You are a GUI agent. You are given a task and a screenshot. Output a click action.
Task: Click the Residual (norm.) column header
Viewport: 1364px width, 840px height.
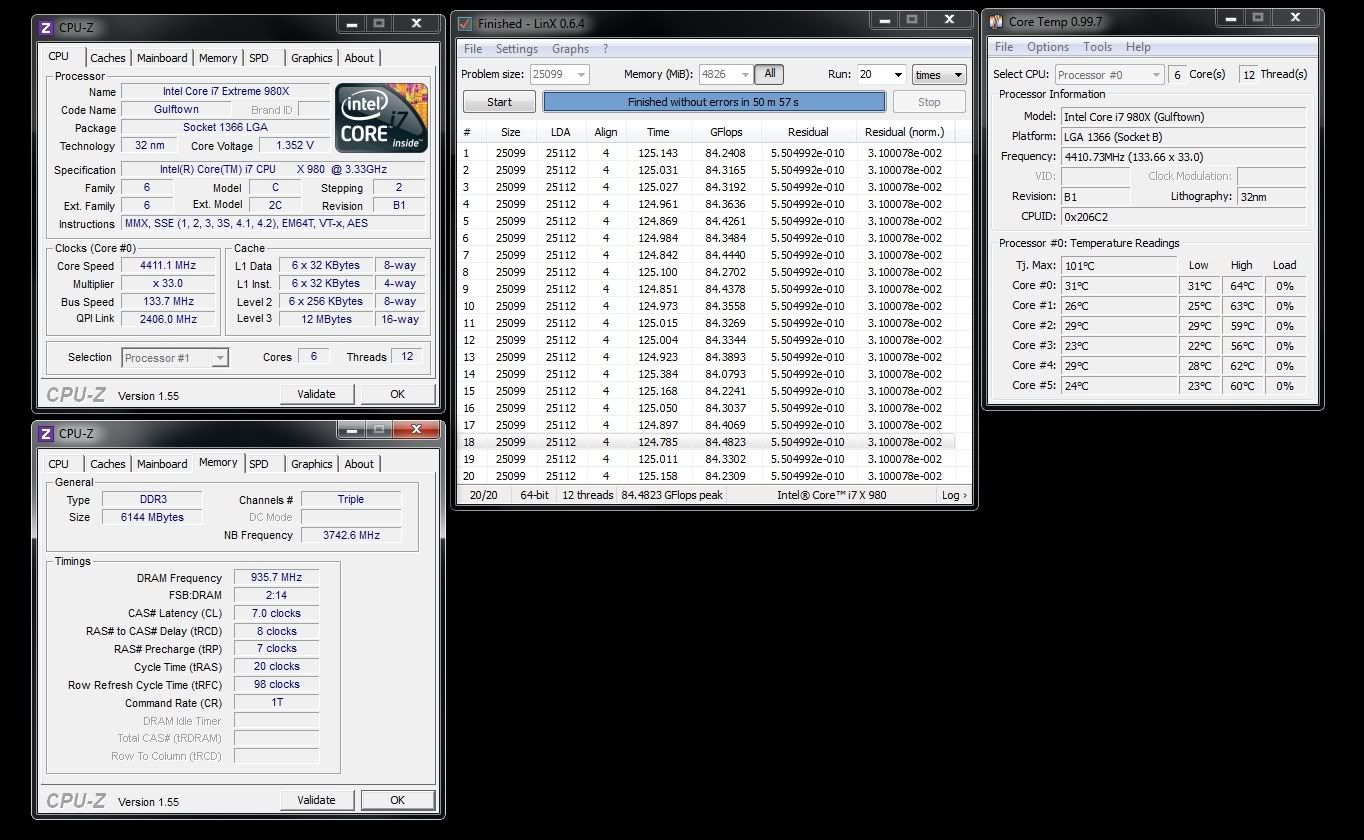point(904,132)
